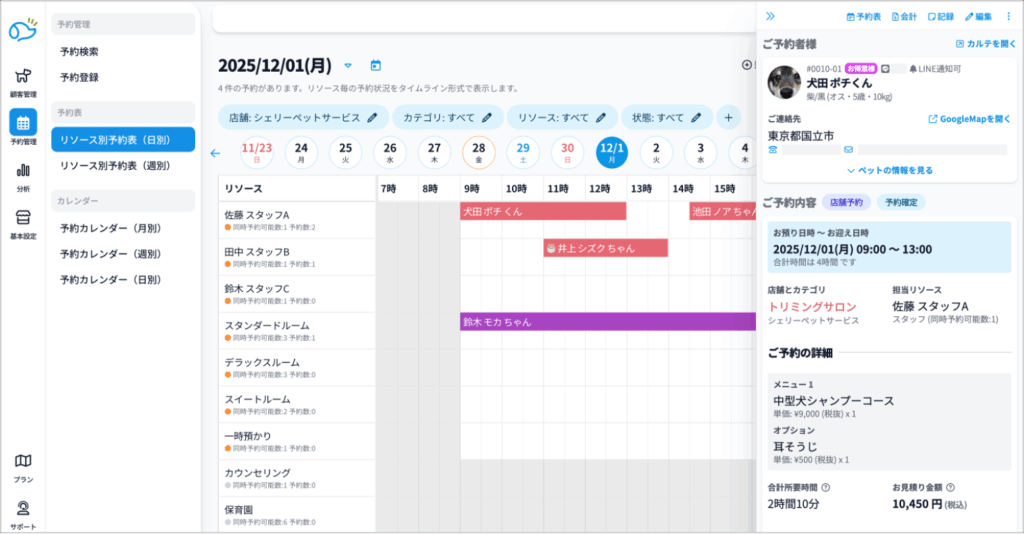Collapse the detail panel with double-chevron icon

point(770,16)
